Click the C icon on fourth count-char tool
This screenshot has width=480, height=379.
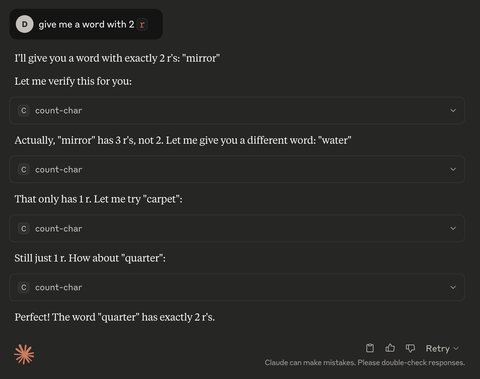pos(24,287)
